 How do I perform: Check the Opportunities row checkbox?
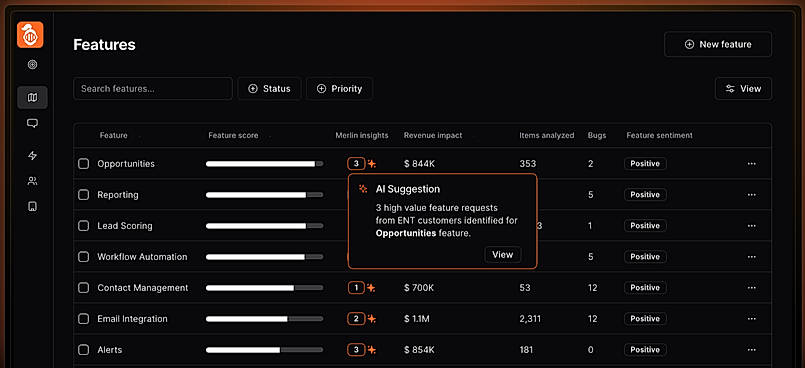pos(83,164)
